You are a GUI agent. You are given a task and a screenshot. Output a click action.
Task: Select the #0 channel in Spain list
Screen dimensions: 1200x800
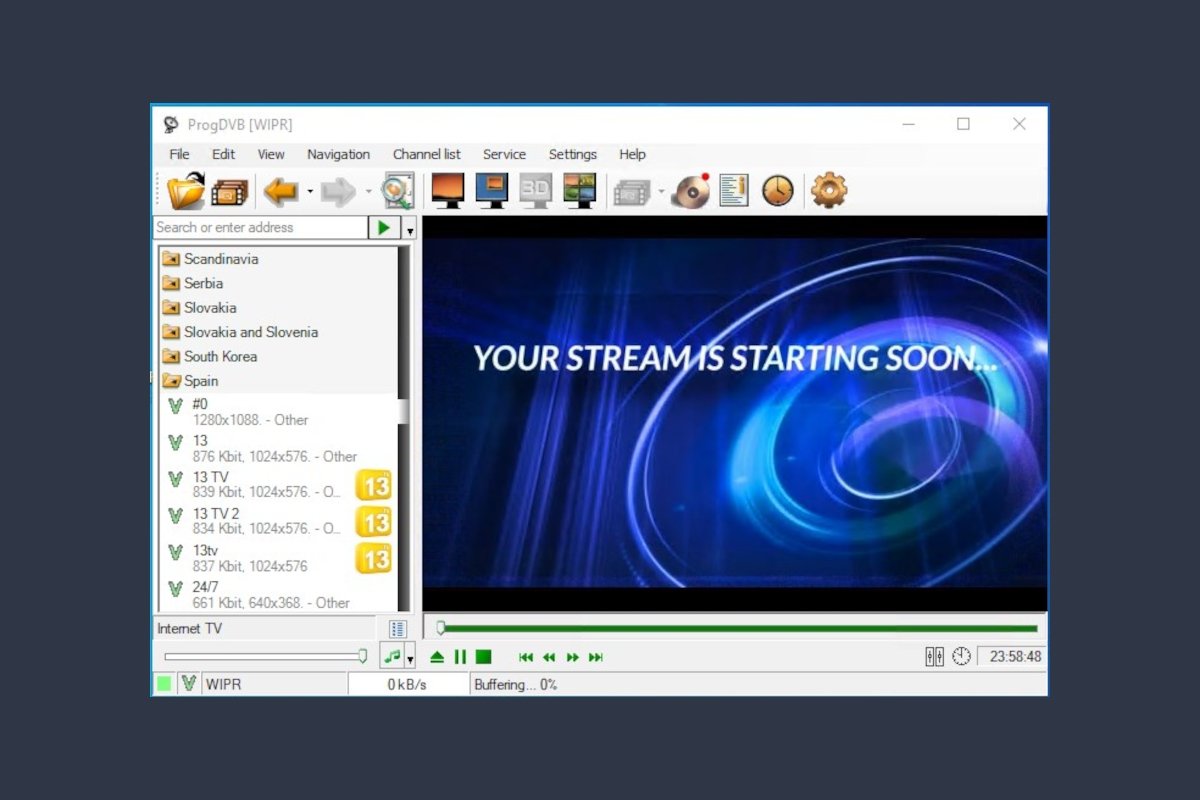pos(278,412)
